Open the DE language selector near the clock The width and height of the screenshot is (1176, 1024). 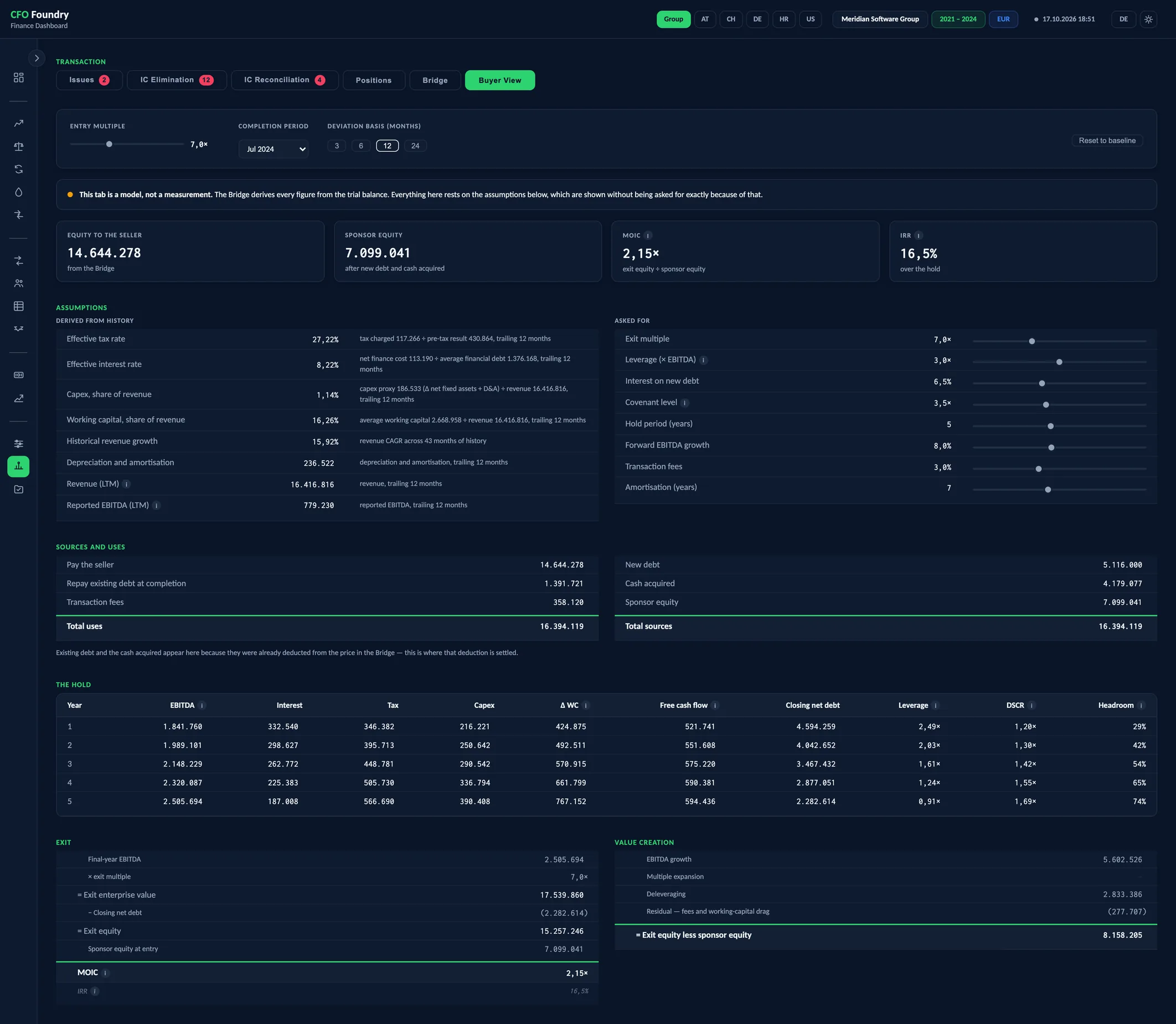tap(1123, 19)
